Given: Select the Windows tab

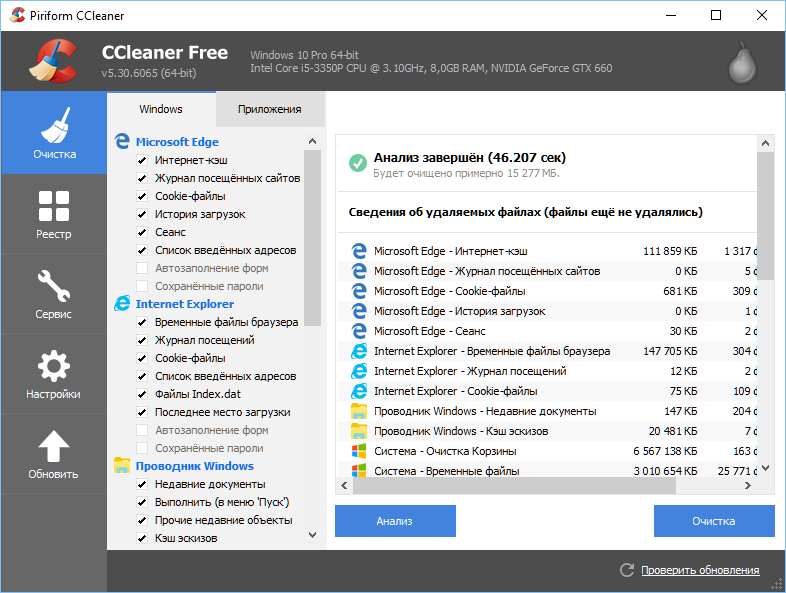Looking at the screenshot, I should point(161,109).
